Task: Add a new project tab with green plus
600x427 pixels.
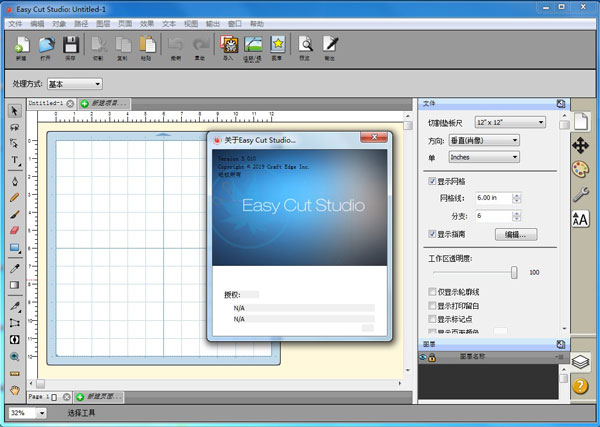Action: [85, 104]
